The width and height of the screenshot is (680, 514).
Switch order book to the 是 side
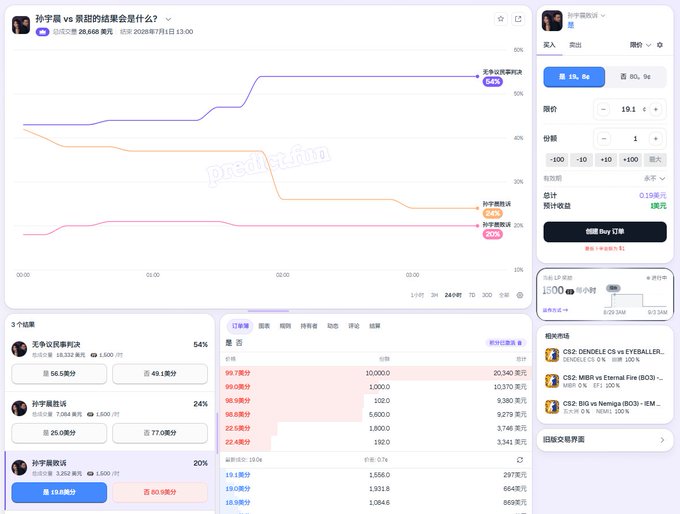(x=229, y=343)
